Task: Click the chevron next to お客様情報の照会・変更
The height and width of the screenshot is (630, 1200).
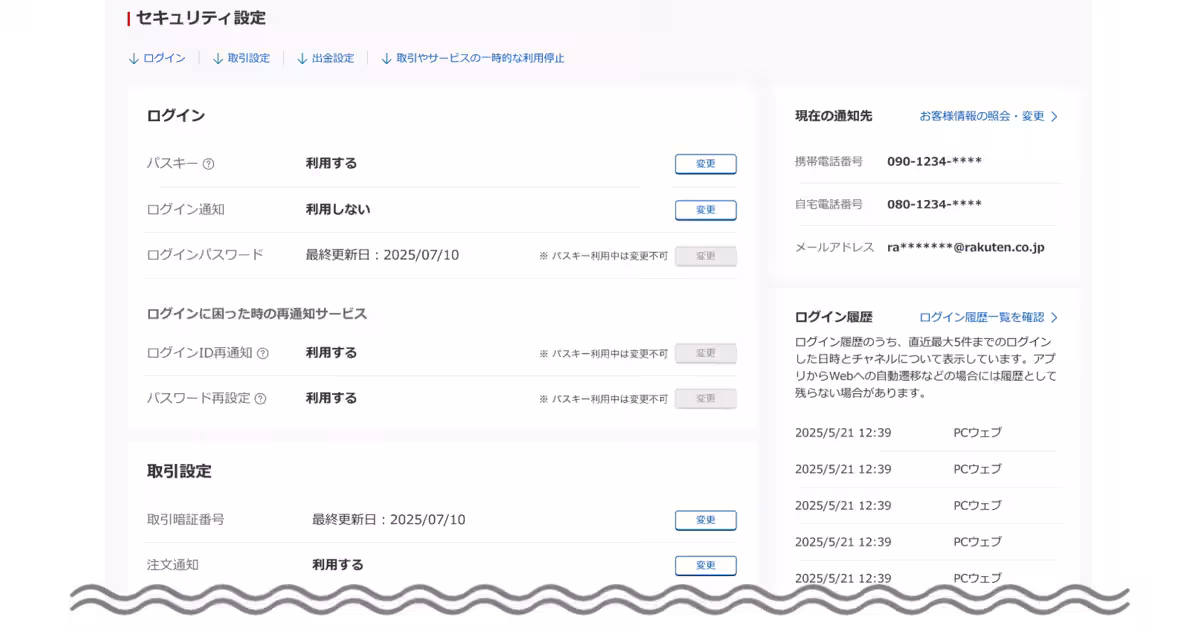Action: [x=1056, y=115]
